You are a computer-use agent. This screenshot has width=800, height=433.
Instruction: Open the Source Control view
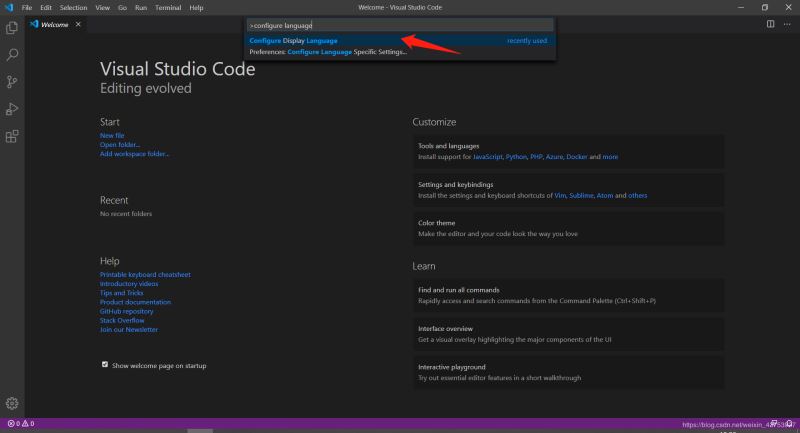(12, 82)
